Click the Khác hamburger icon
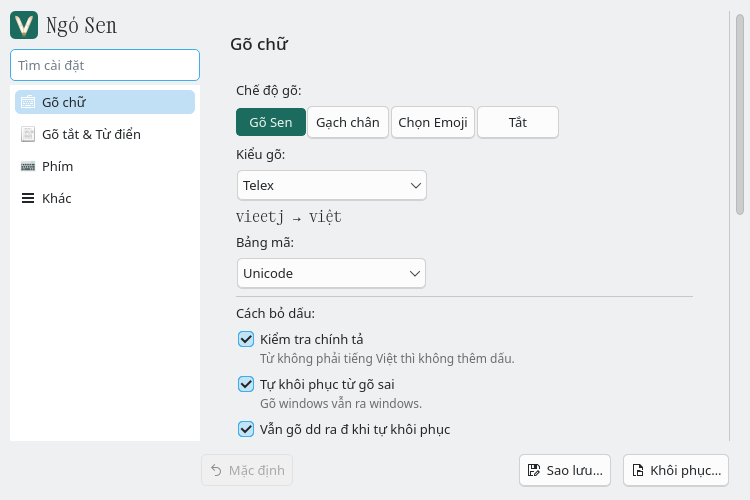Image resolution: width=750 pixels, height=500 pixels. (28, 198)
